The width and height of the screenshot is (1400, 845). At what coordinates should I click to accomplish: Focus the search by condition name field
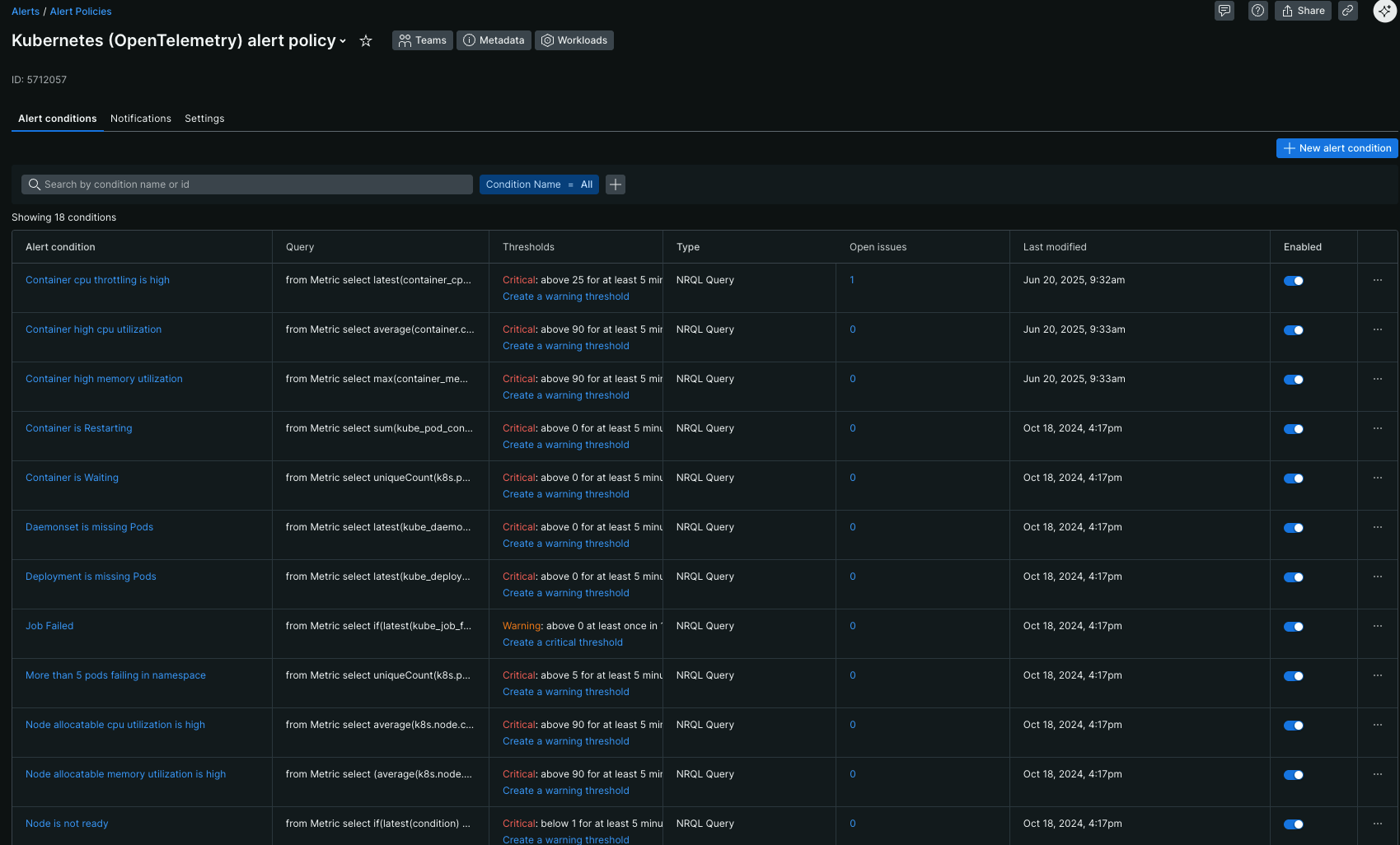click(x=247, y=184)
